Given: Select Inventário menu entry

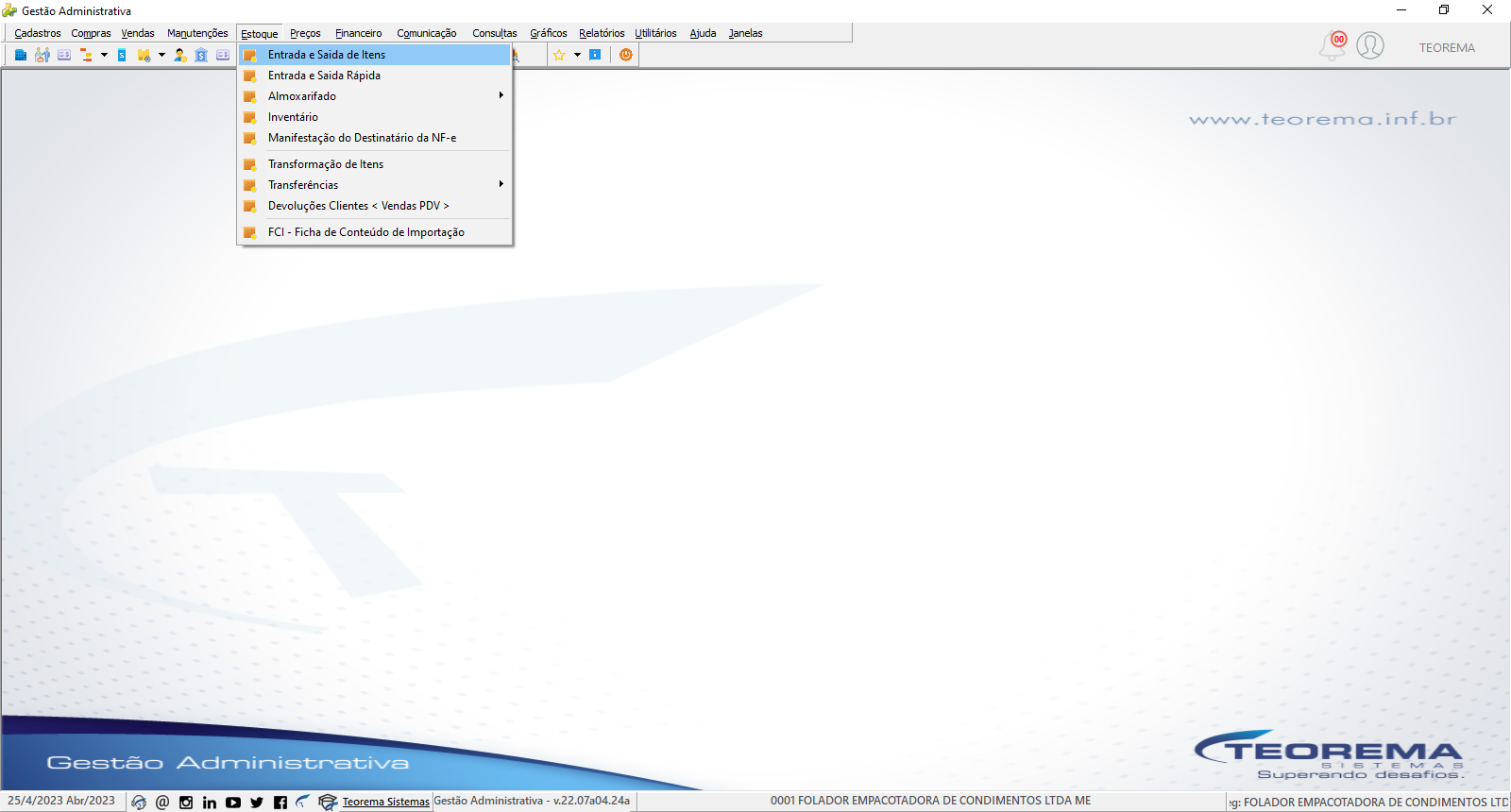Looking at the screenshot, I should 374,117.
